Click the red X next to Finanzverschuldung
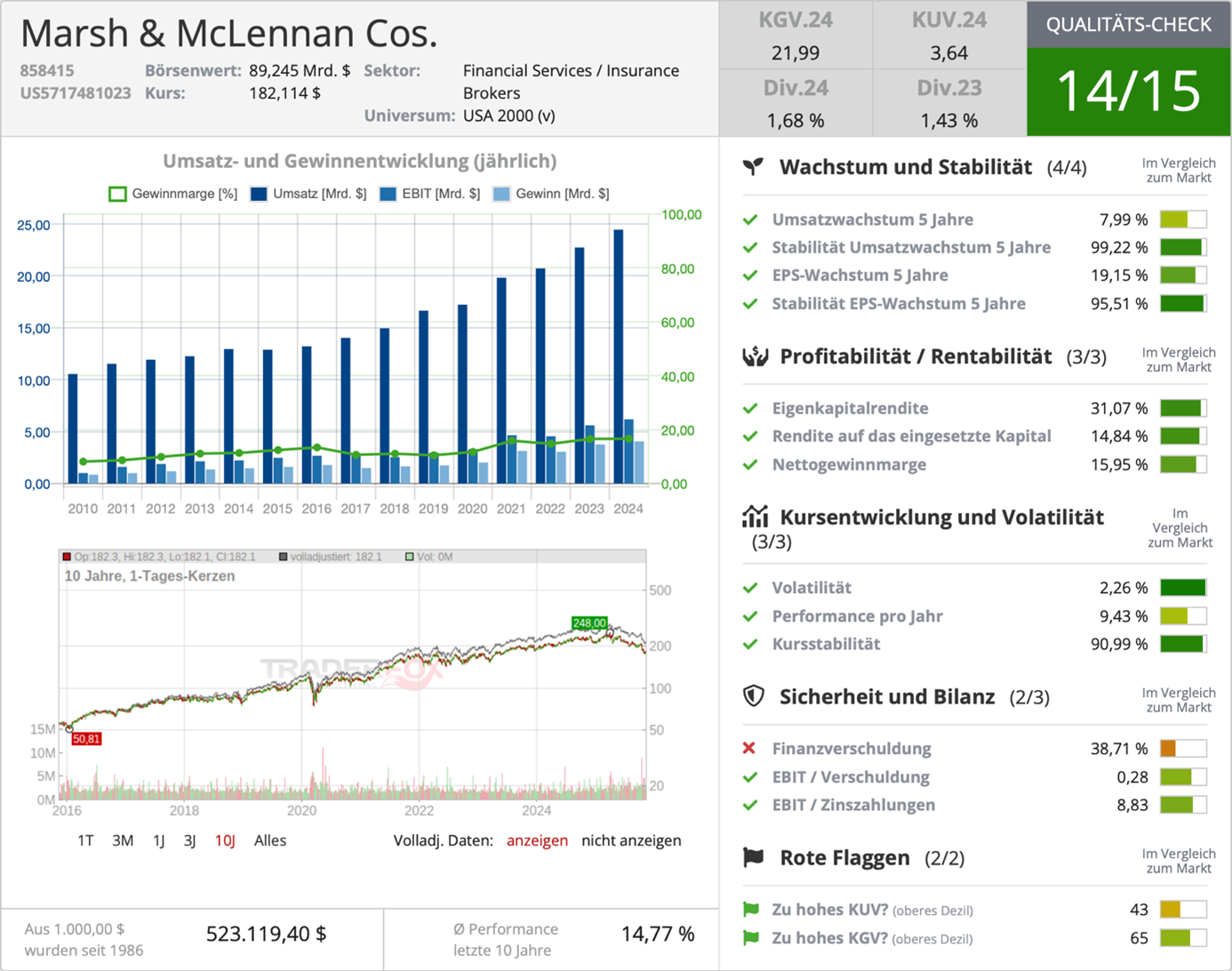The height and width of the screenshot is (971, 1232). [749, 749]
